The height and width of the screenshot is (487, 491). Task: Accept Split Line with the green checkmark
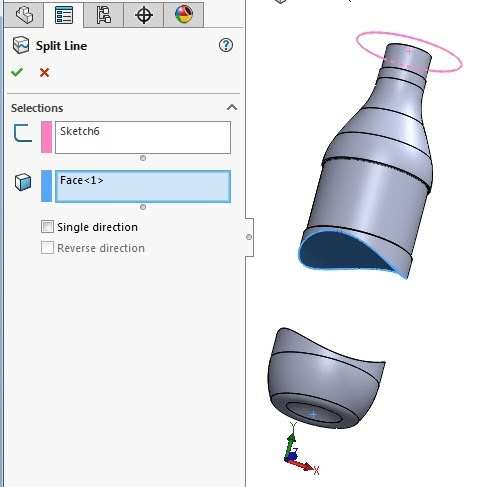click(x=17, y=72)
